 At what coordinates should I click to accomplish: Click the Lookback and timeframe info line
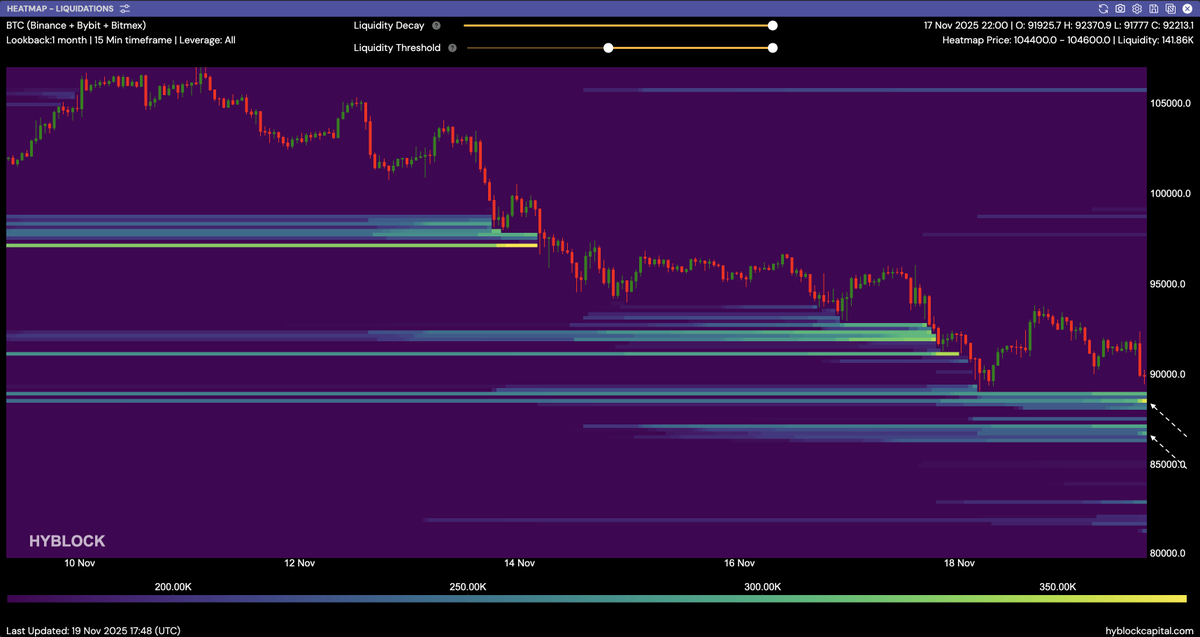pos(121,40)
